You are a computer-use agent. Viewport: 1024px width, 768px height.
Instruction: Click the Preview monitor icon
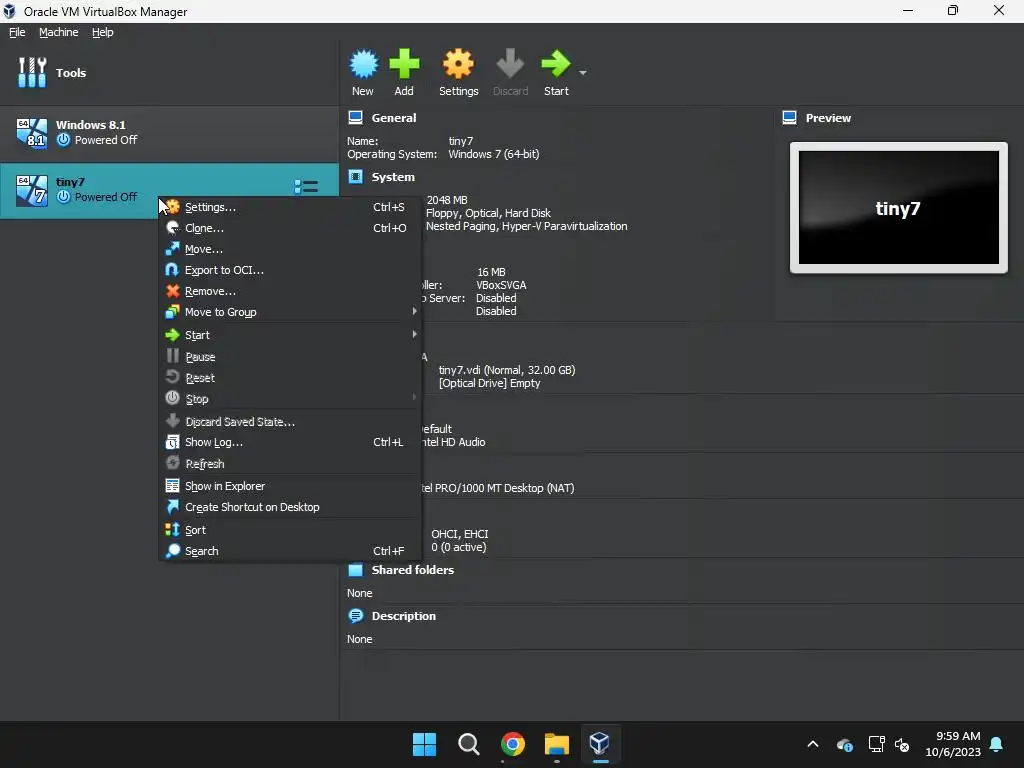point(789,118)
